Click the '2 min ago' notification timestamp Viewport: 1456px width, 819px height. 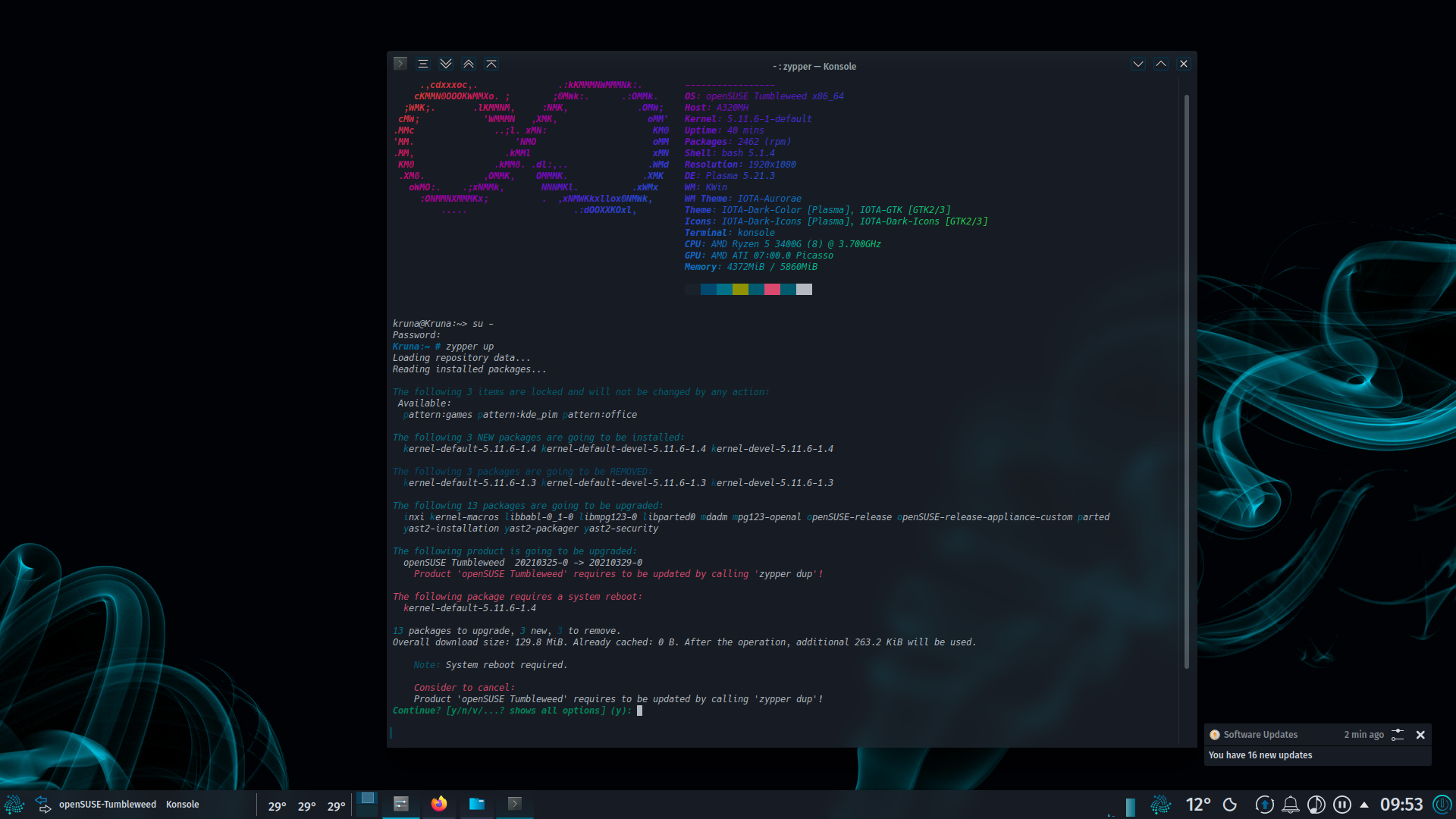coord(1363,735)
